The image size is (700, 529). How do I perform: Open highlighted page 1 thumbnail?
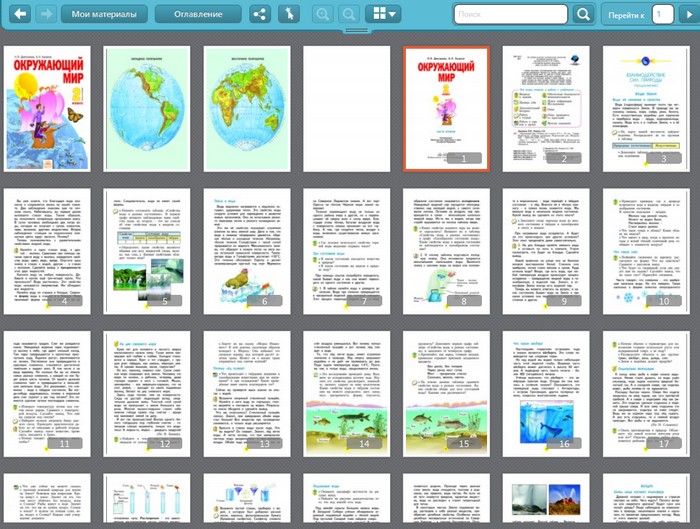[446, 108]
